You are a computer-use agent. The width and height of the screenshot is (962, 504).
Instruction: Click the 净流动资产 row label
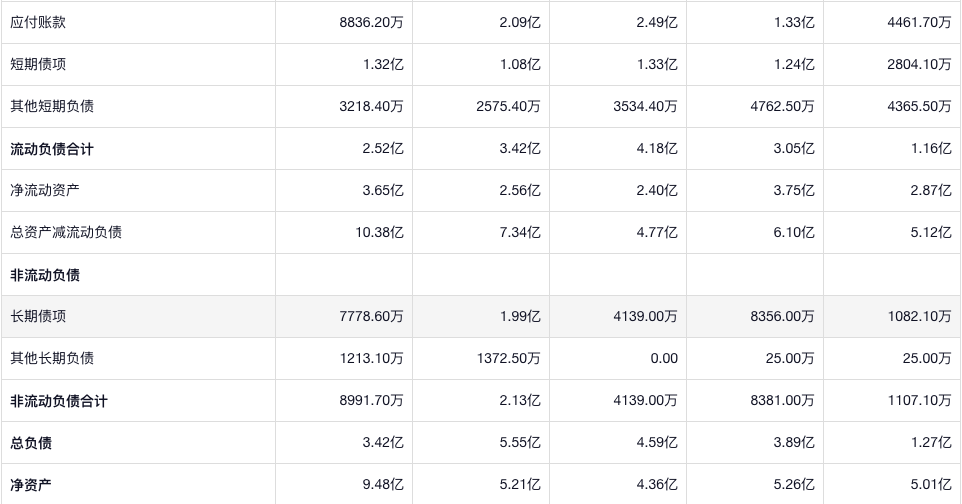[45, 190]
